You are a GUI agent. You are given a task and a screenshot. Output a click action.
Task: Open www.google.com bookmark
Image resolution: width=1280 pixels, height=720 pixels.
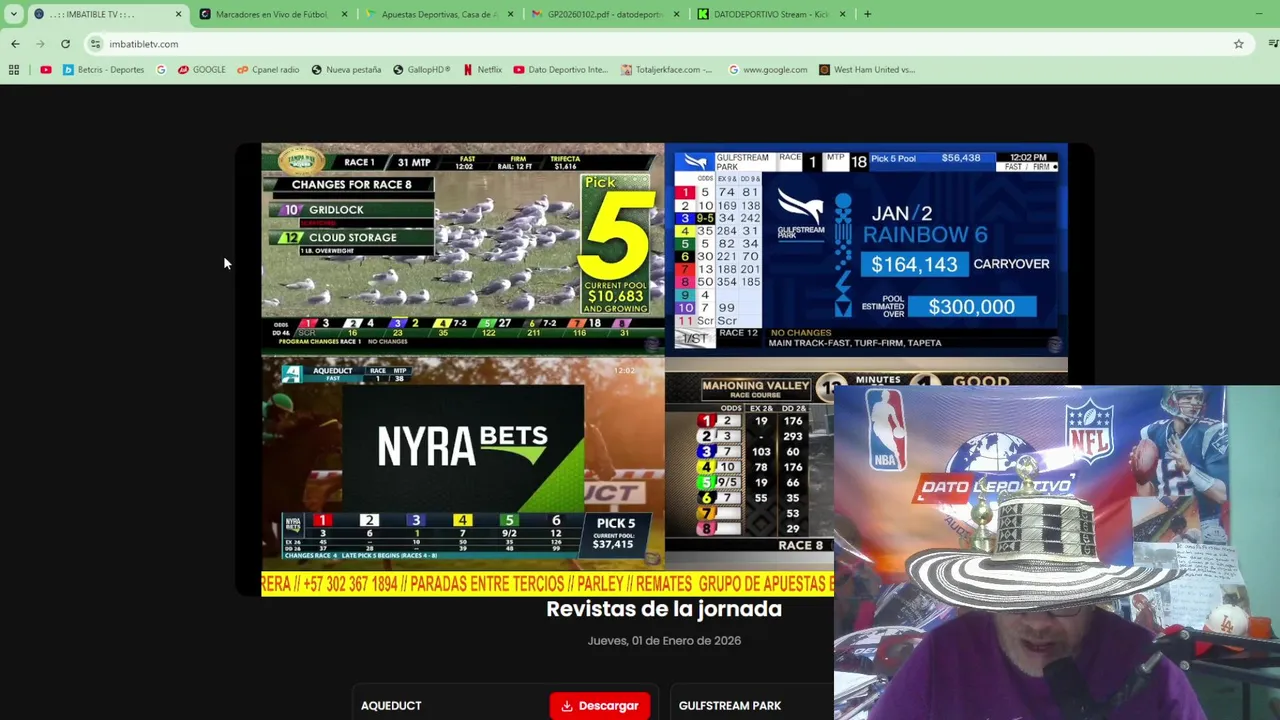pyautogui.click(x=768, y=70)
